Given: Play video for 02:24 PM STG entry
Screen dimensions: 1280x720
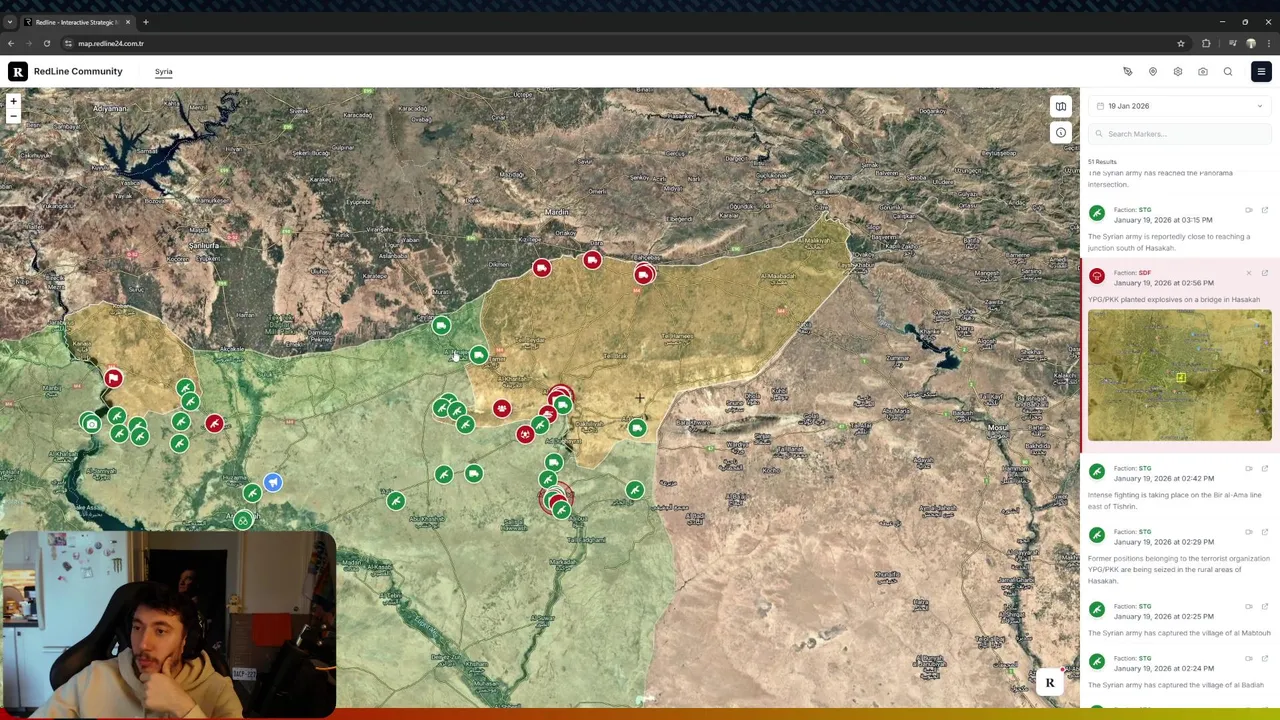Looking at the screenshot, I should [1248, 658].
